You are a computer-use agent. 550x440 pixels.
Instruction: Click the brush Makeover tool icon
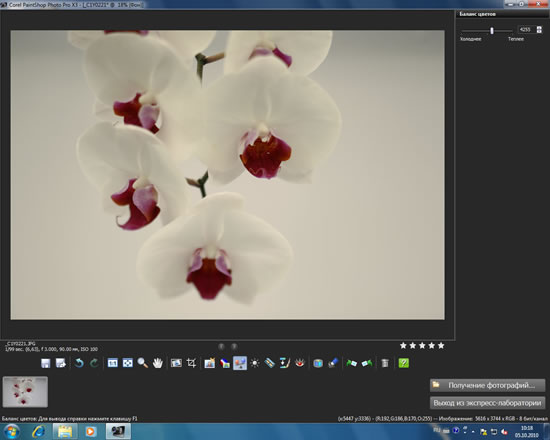[284, 363]
